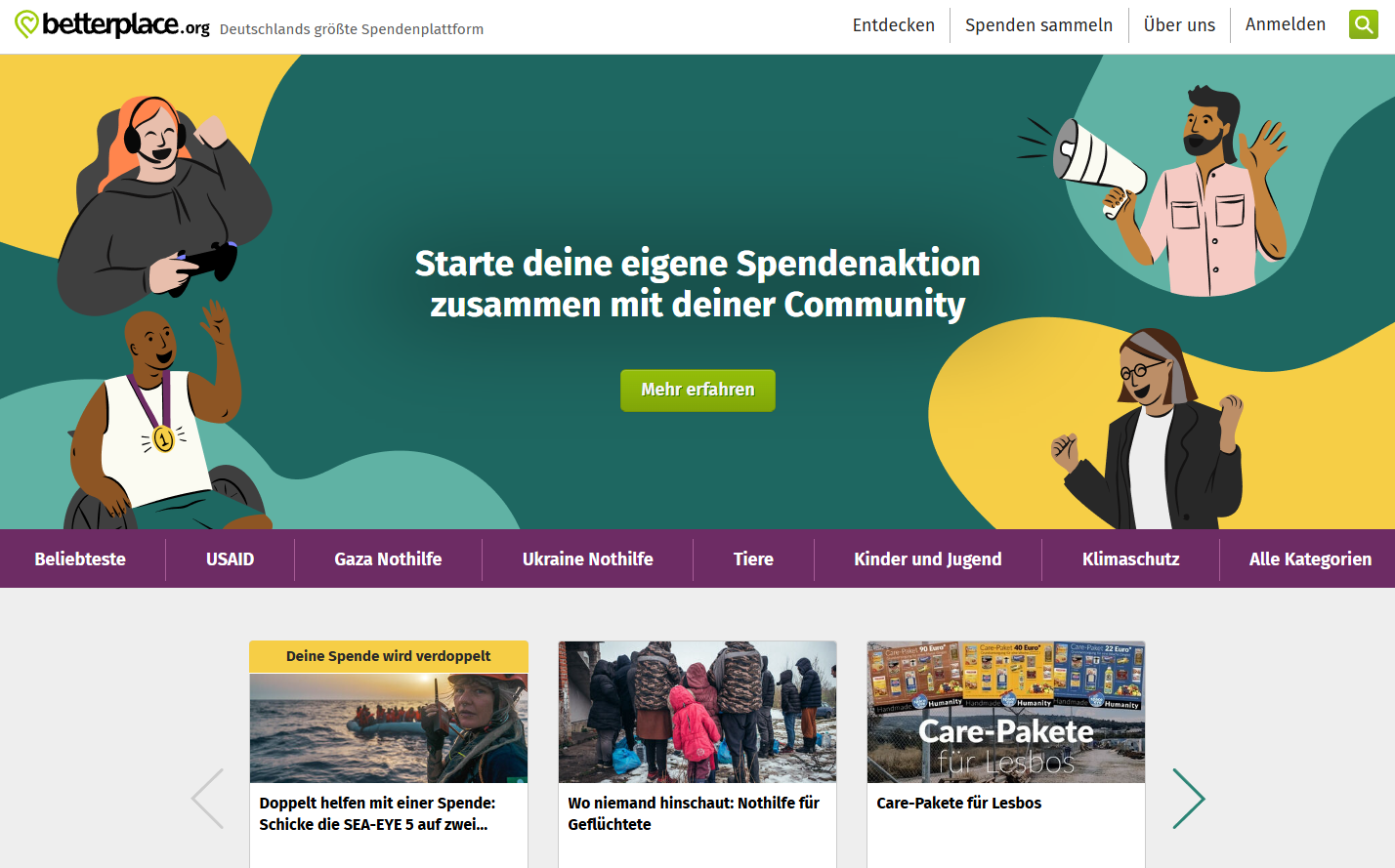1395x868 pixels.
Task: Select the Beliebteste category tab
Action: [x=80, y=559]
